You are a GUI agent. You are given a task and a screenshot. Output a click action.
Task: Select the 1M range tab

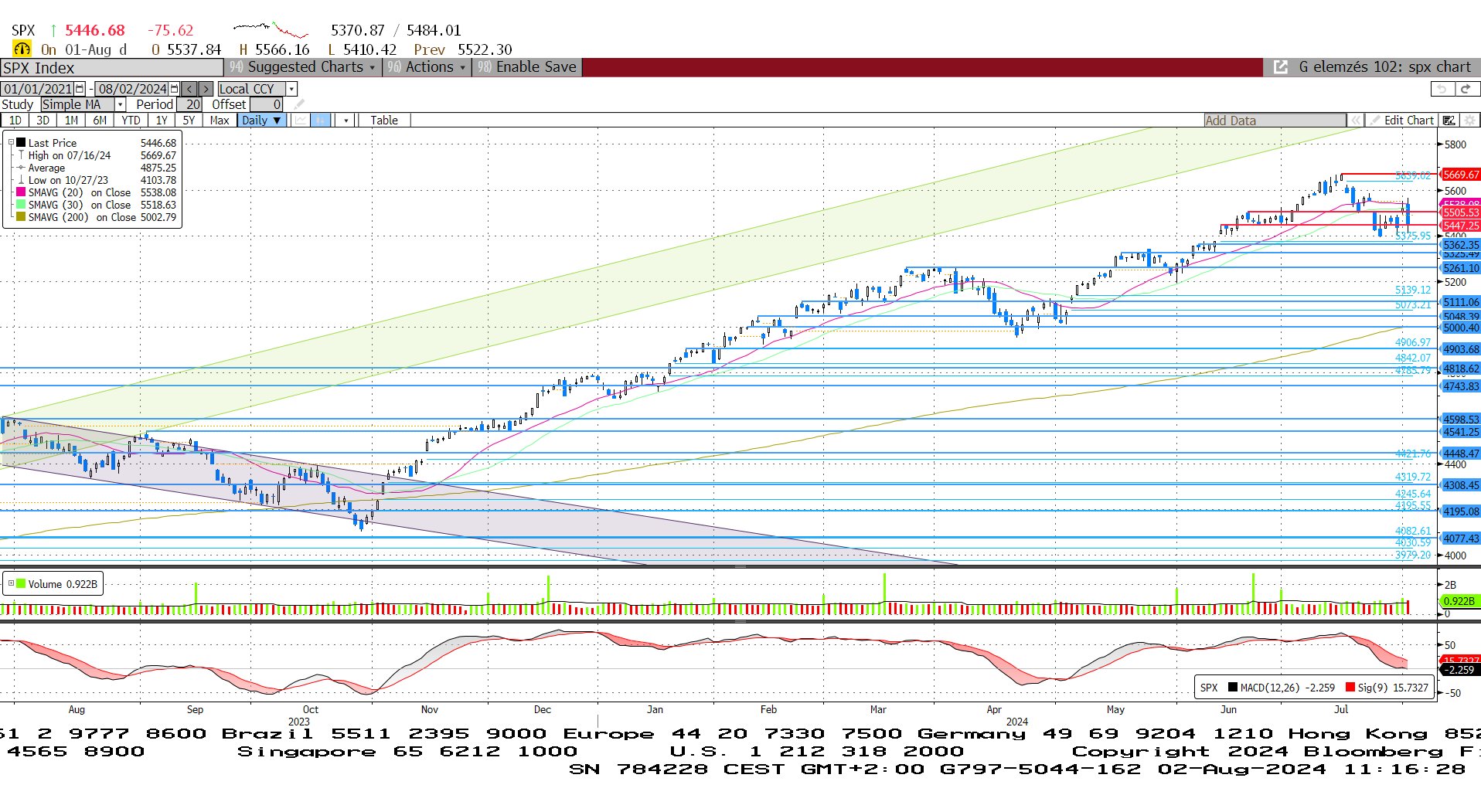click(x=71, y=120)
